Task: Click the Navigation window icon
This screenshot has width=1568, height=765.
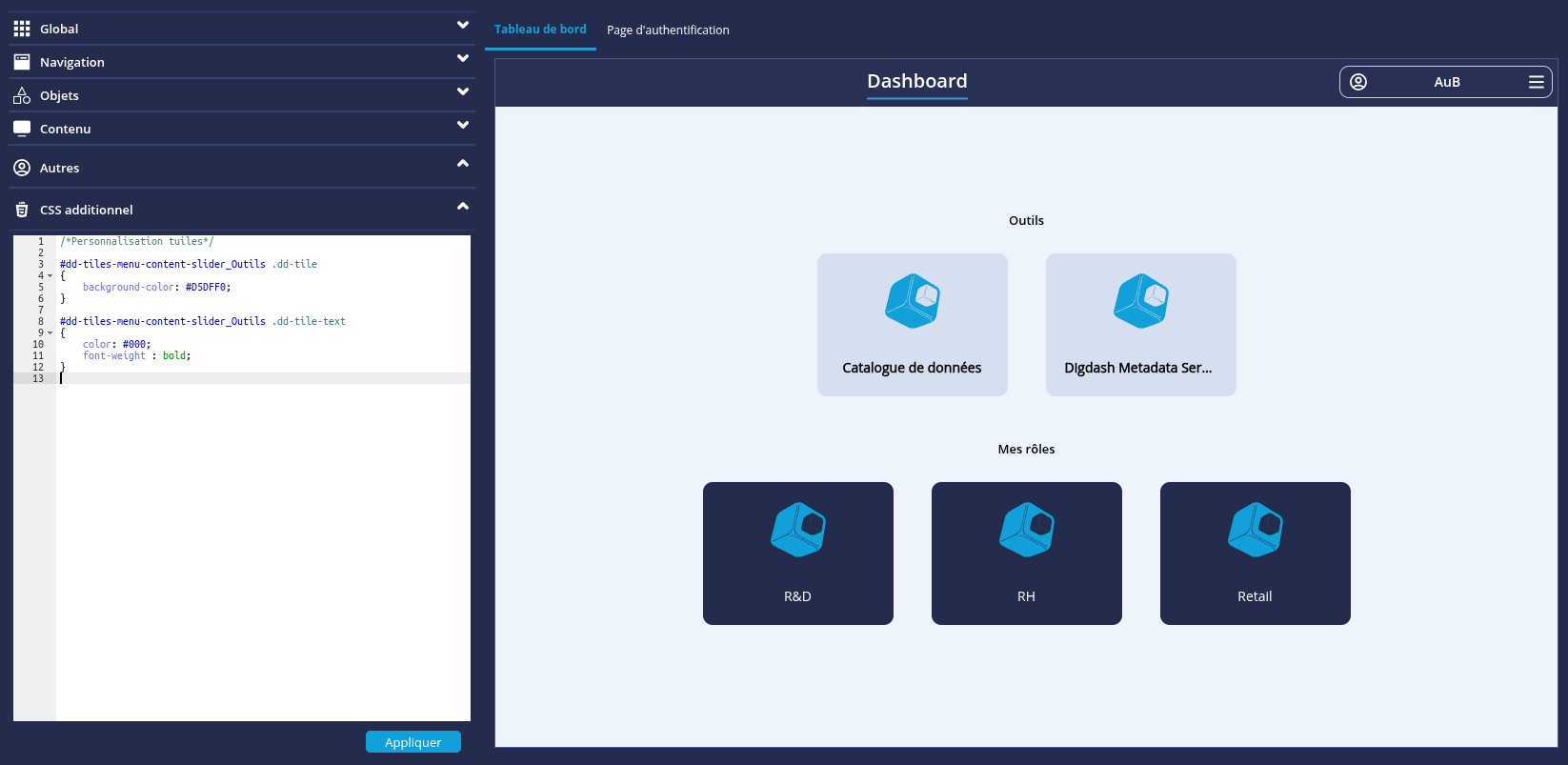Action: 22,62
